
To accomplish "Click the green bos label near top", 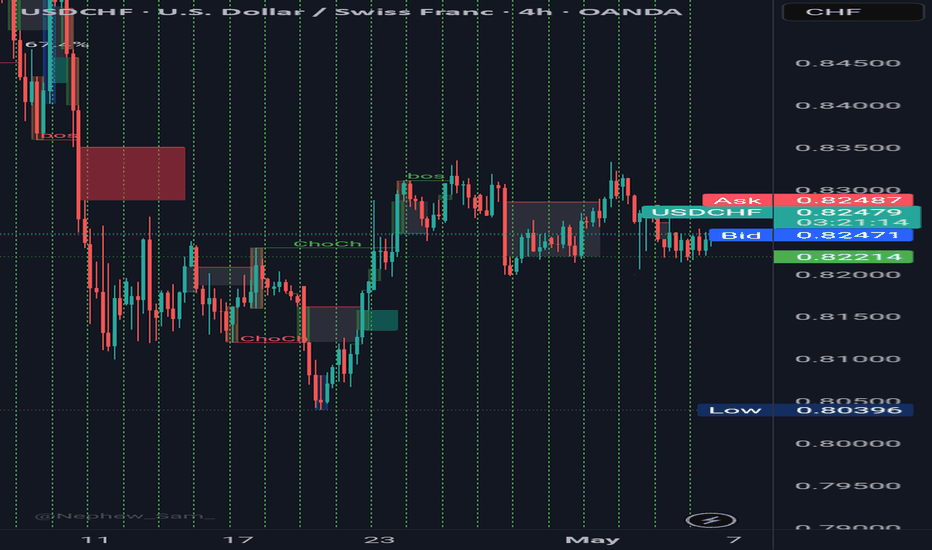I will pyautogui.click(x=425, y=176).
